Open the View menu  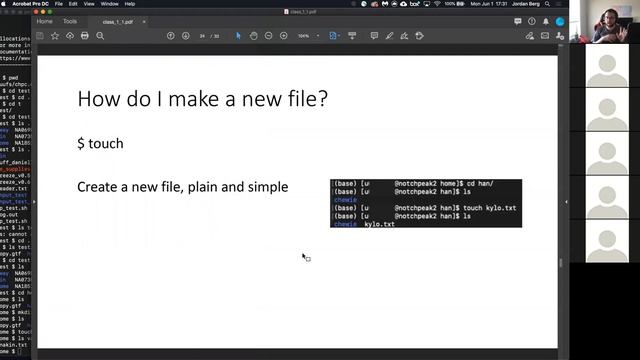tap(89, 4)
